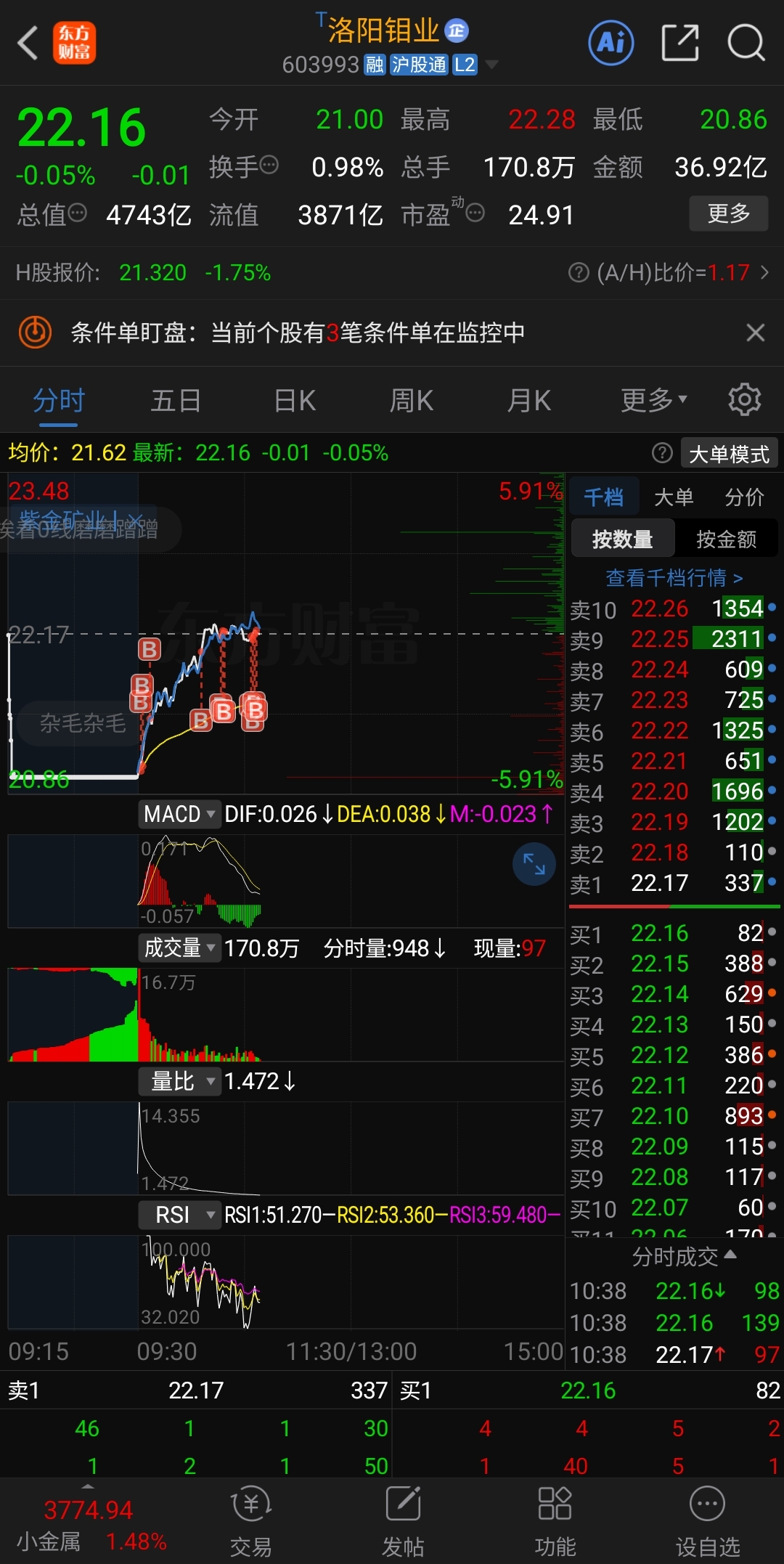Switch to the 分时 tab
Screen dimensions: 784x1564
tap(59, 401)
